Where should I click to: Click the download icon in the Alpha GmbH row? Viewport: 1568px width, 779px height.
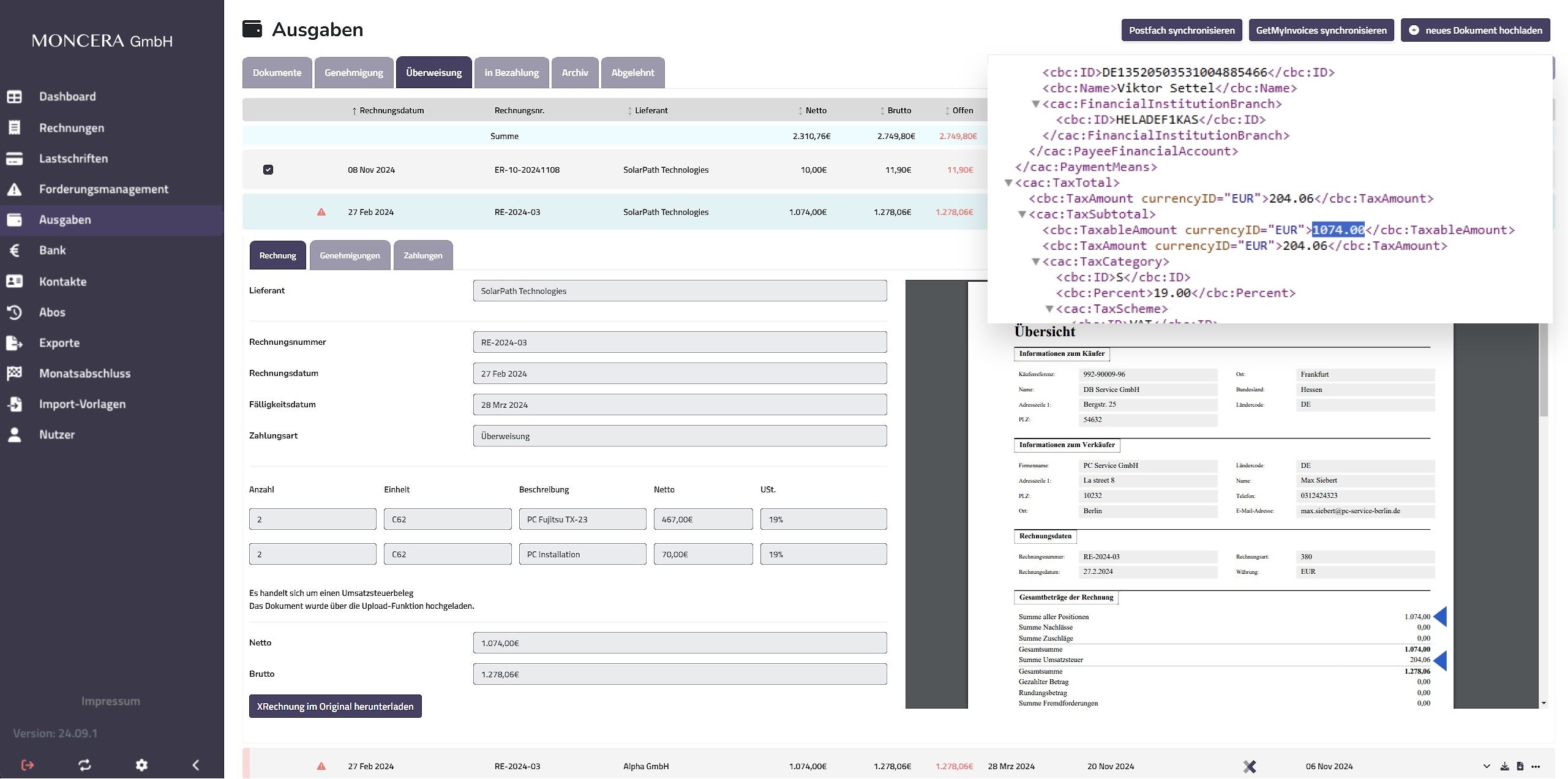point(1504,766)
